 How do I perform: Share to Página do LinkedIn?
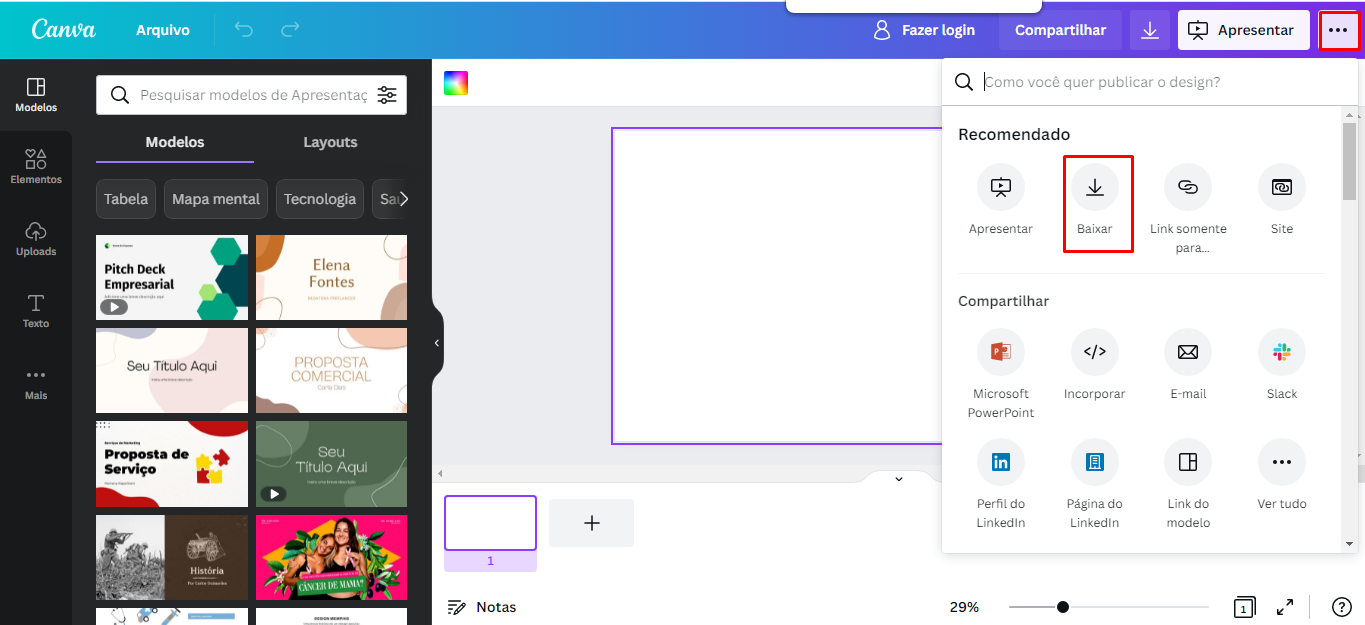[1095, 484]
